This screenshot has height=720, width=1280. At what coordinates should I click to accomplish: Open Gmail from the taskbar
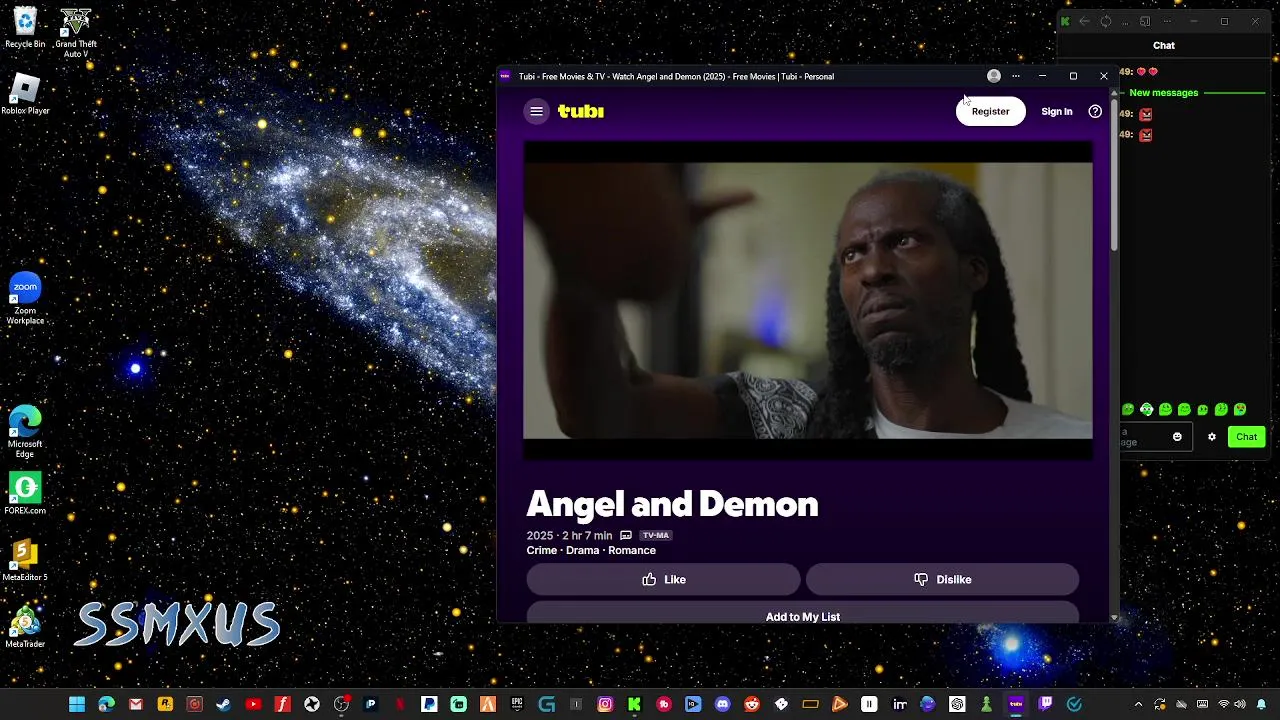click(x=136, y=705)
